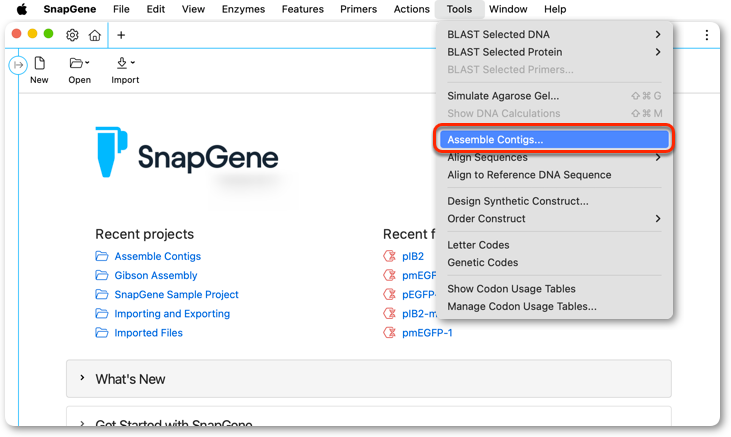This screenshot has width=731, height=437.
Task: Open the Apple menu
Action: click(22, 9)
